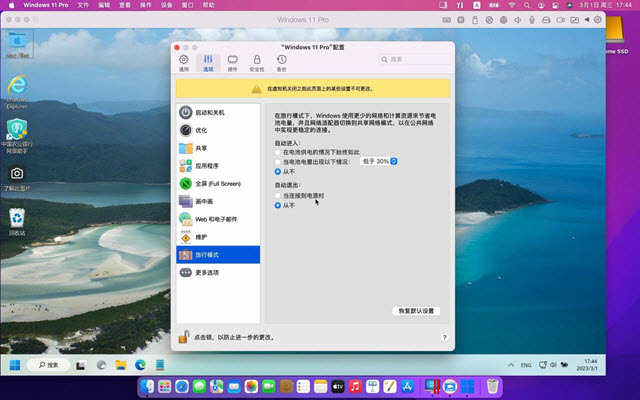Click the 搜索 field in configuration window
Screen dimensions: 640x400
coord(415,60)
